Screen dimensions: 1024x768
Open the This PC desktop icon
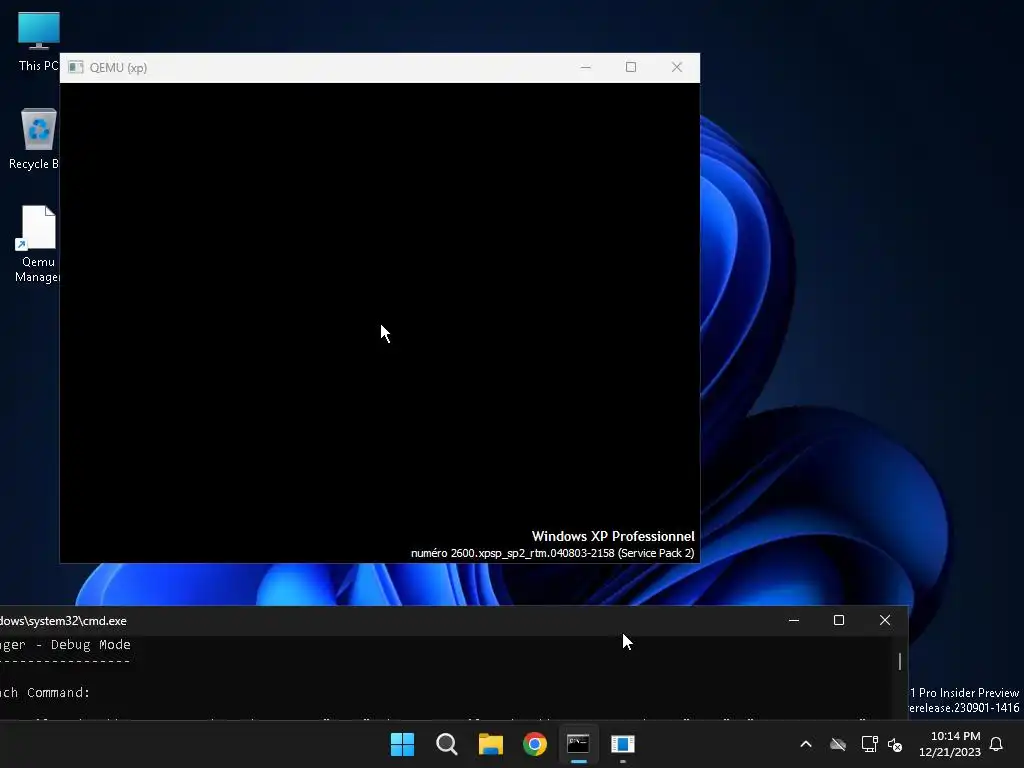pos(39,40)
